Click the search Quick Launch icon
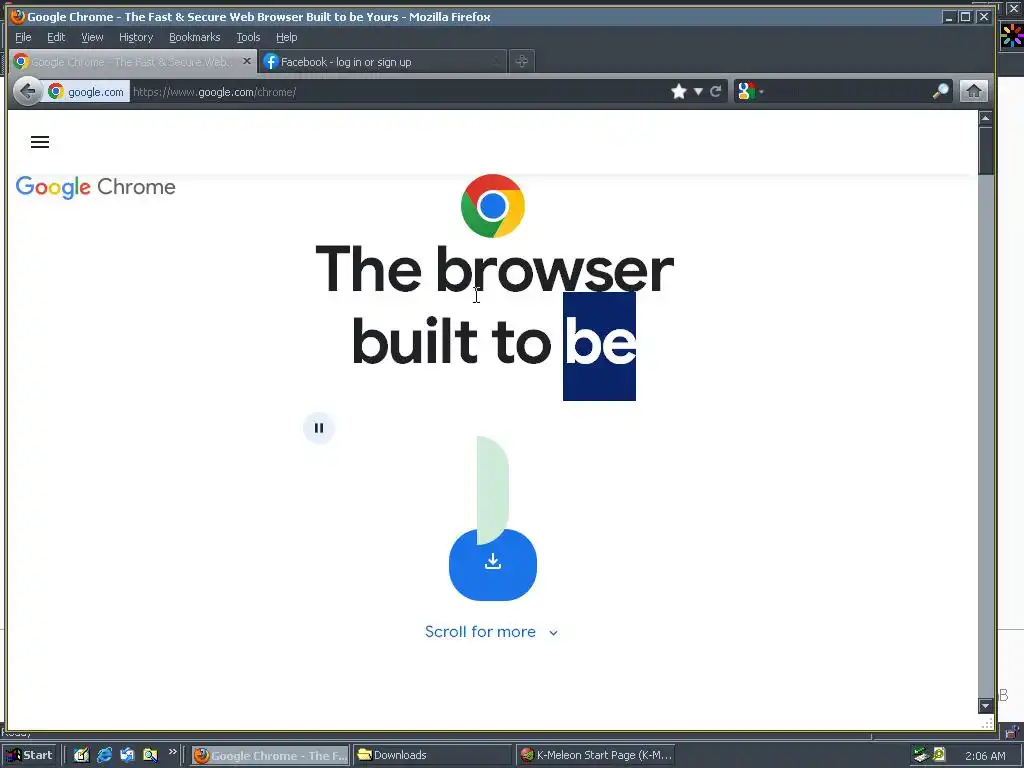Image resolution: width=1024 pixels, height=768 pixels. click(150, 755)
